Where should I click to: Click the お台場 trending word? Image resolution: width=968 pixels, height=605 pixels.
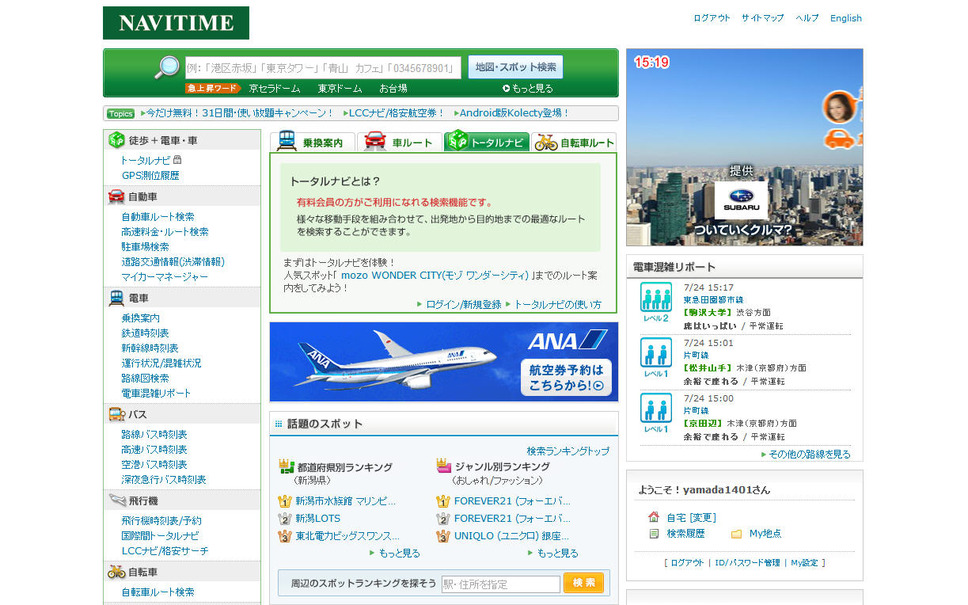tap(393, 88)
